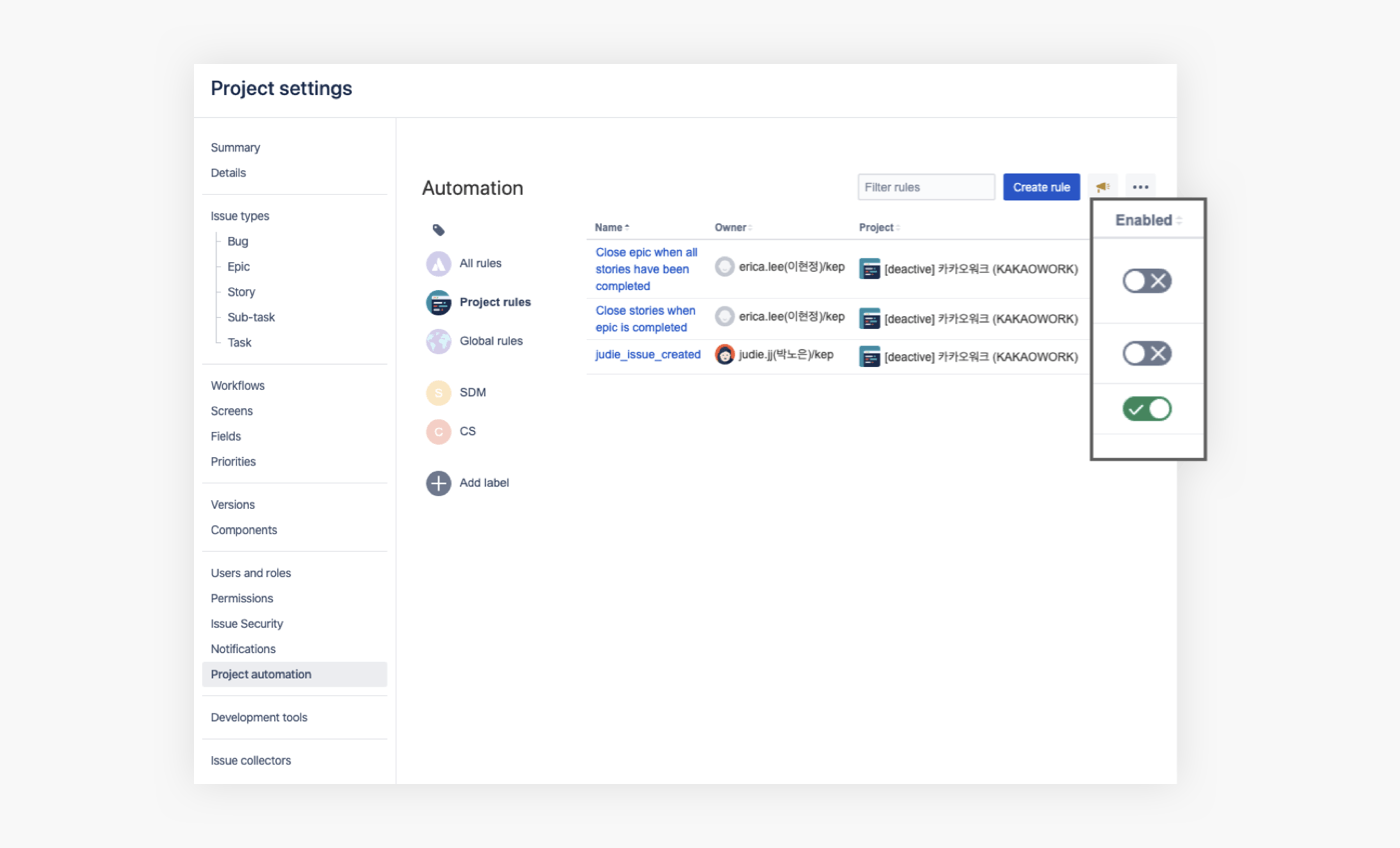Click the tag label icon above All rules

[438, 230]
